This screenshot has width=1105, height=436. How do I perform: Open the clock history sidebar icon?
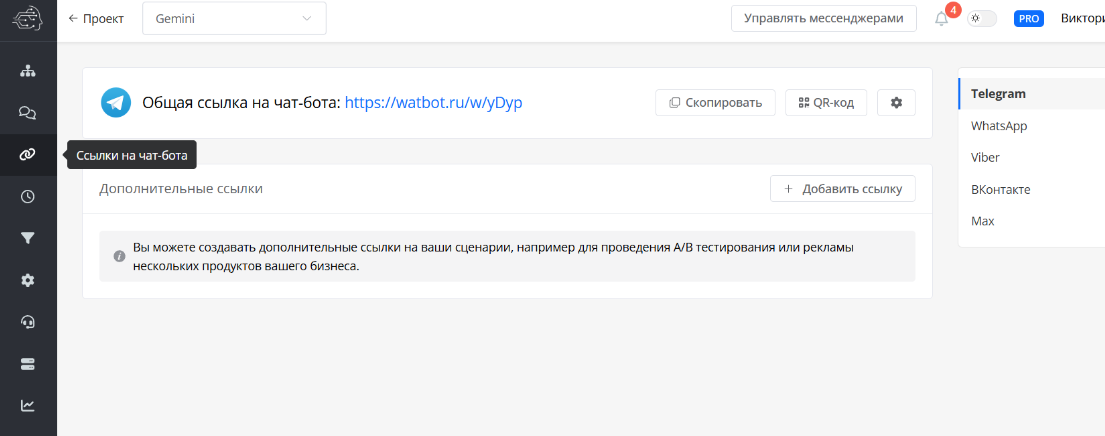click(x=28, y=197)
